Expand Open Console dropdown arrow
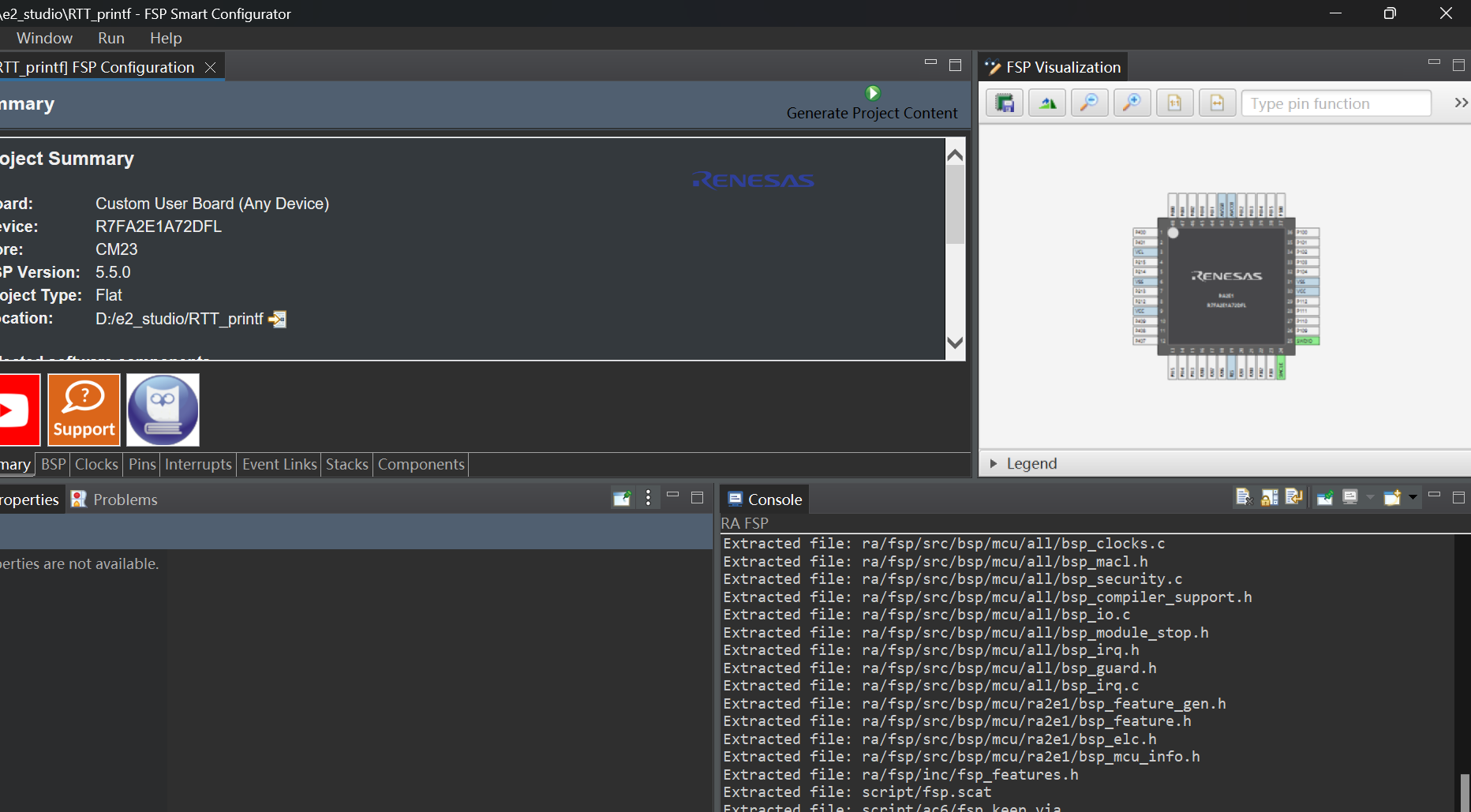Screen dimensions: 1471x812 click(x=1413, y=497)
